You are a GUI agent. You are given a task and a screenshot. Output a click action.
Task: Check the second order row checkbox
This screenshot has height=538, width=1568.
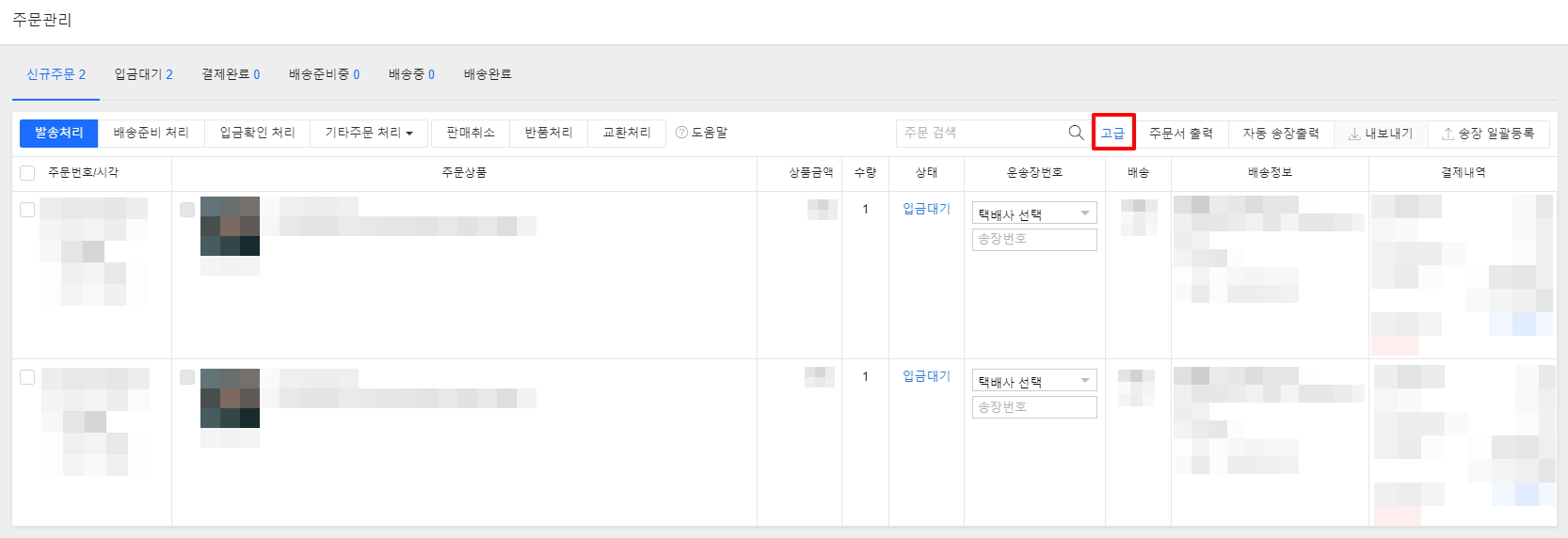pos(27,377)
